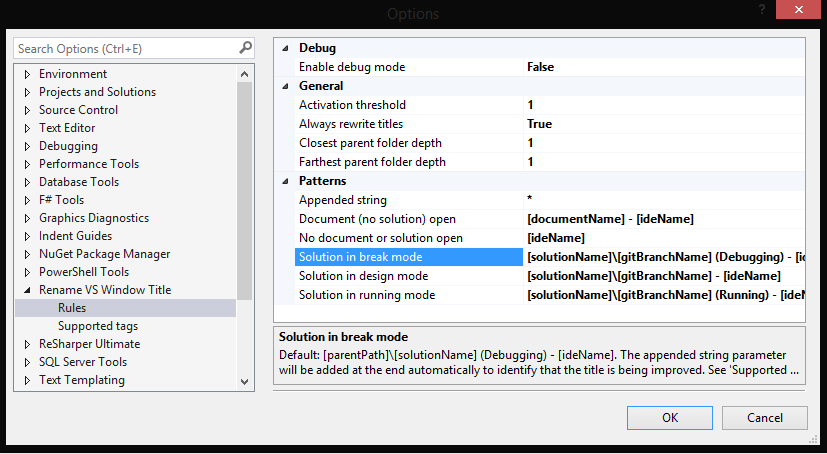The width and height of the screenshot is (827, 454).
Task: Click the search magnifier icon
Action: coord(245,48)
